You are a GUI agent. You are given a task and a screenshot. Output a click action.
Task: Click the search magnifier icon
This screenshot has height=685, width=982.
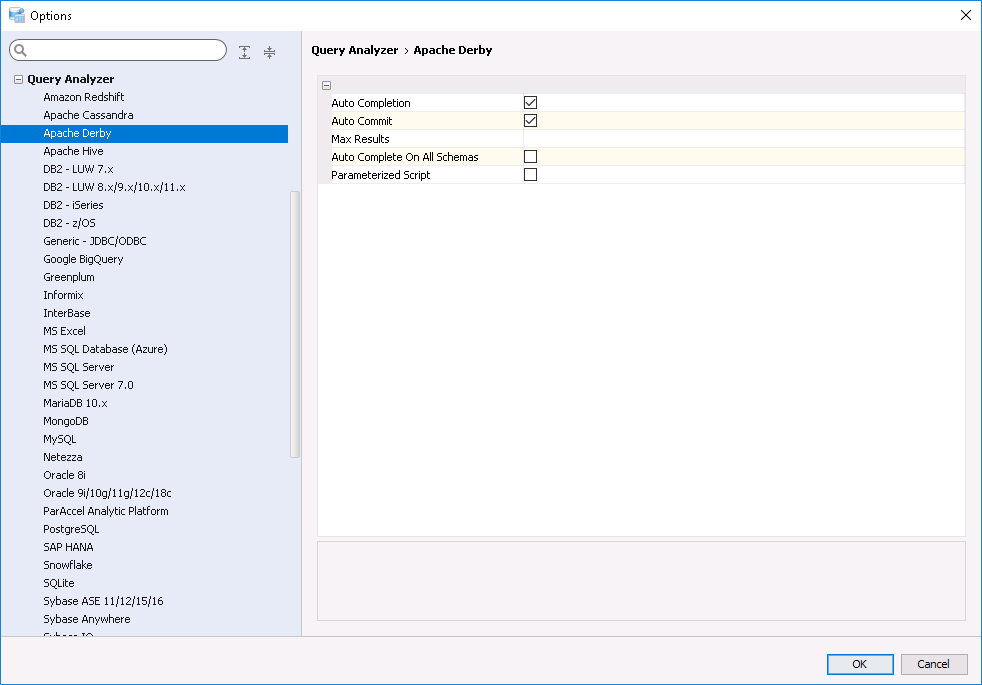tap(20, 51)
